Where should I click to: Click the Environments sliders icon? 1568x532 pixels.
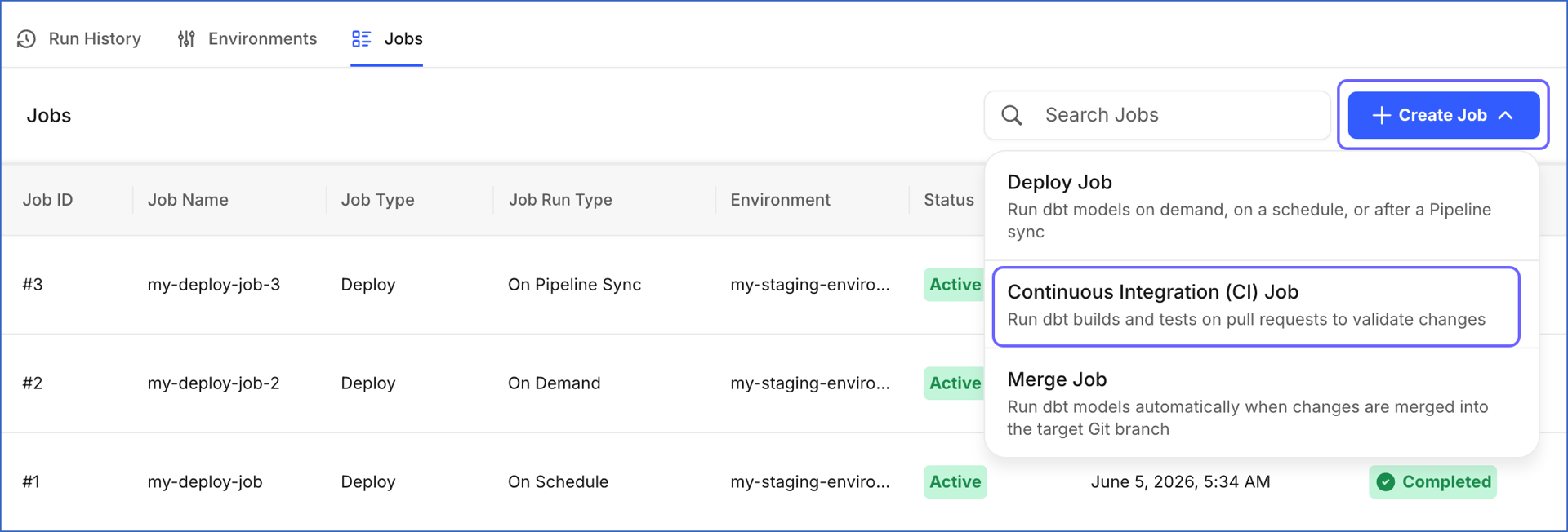pyautogui.click(x=186, y=39)
